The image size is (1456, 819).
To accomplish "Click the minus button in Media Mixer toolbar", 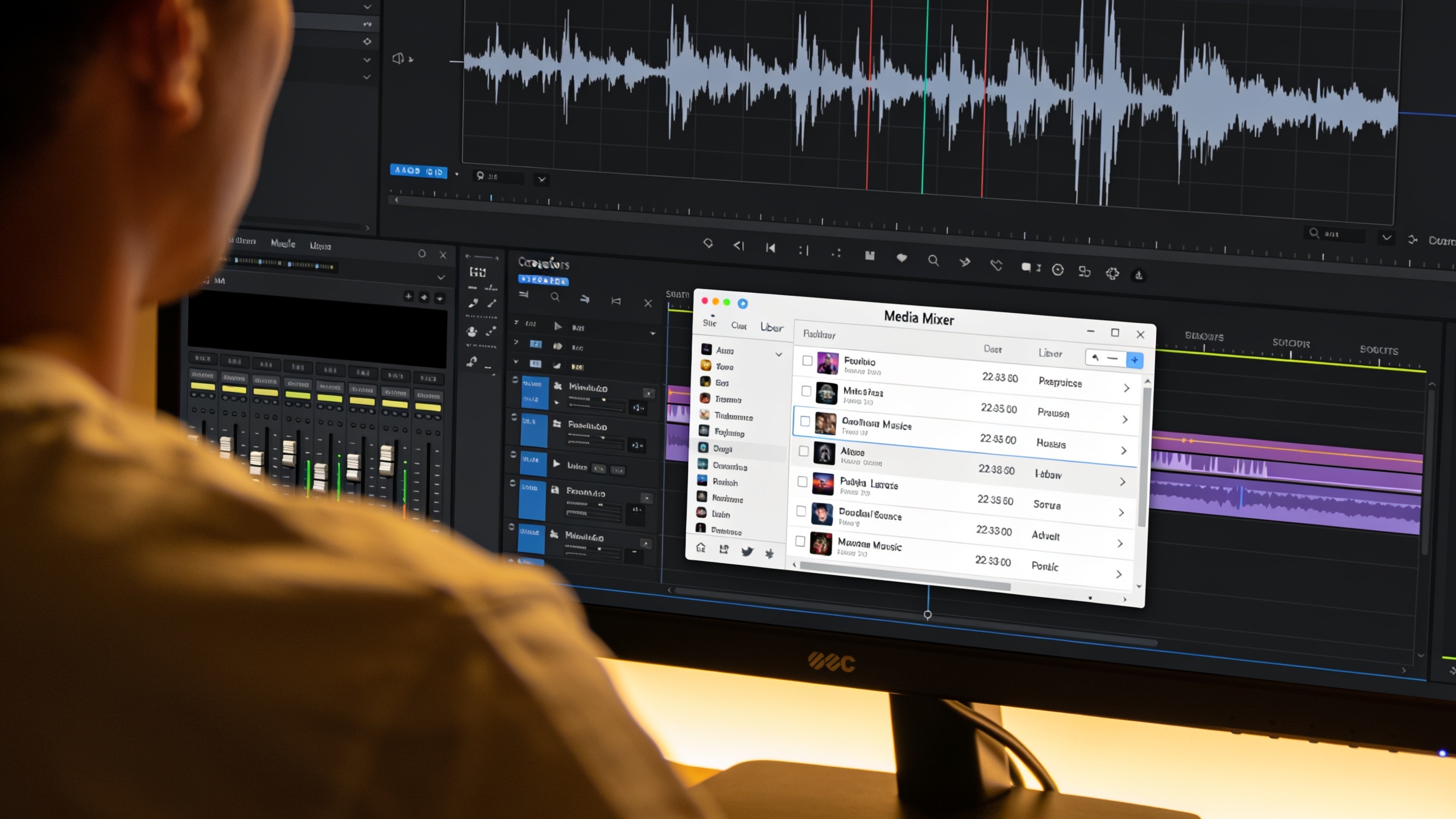I will tap(1112, 358).
